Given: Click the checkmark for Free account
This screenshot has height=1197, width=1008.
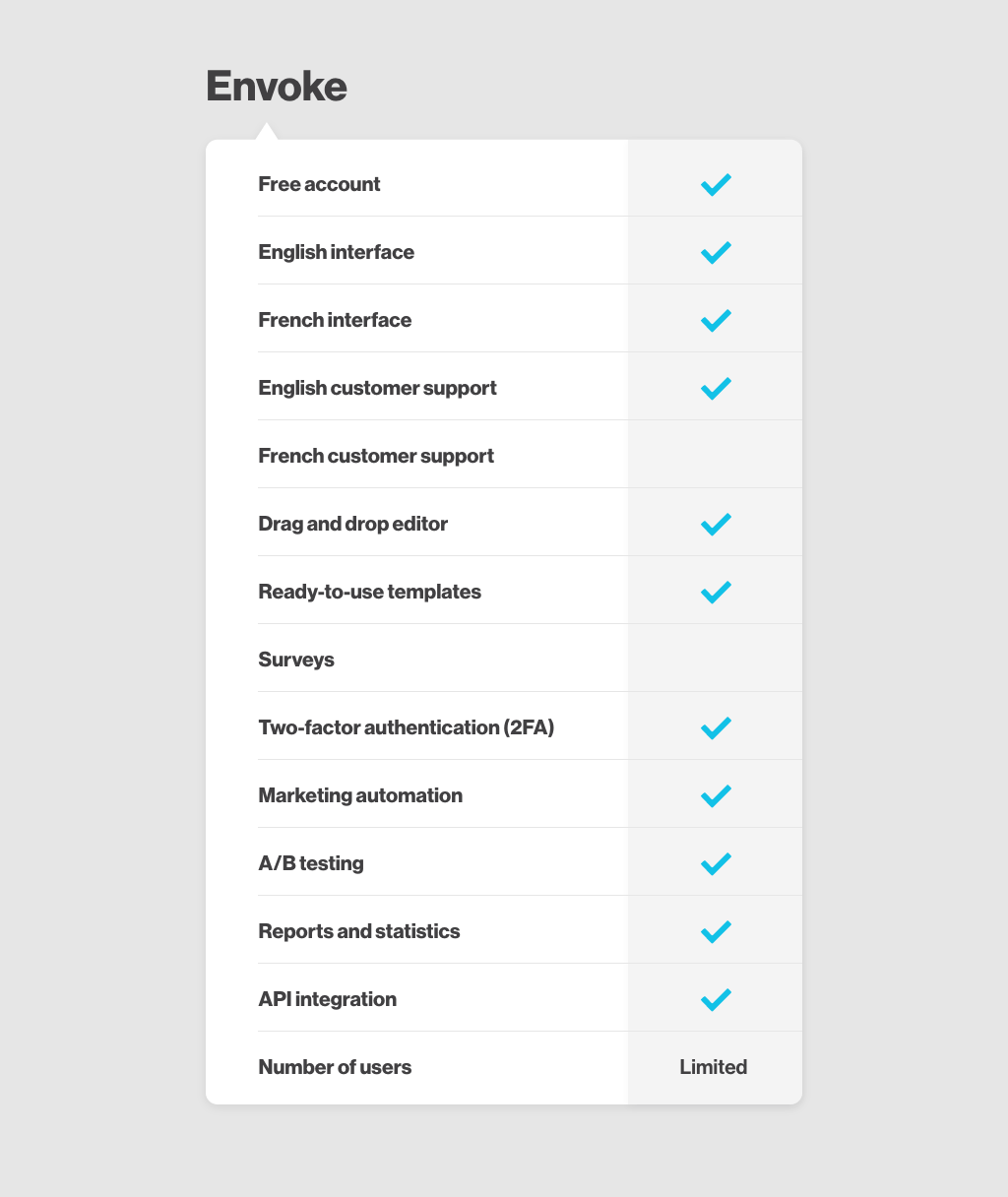Looking at the screenshot, I should [x=716, y=184].
